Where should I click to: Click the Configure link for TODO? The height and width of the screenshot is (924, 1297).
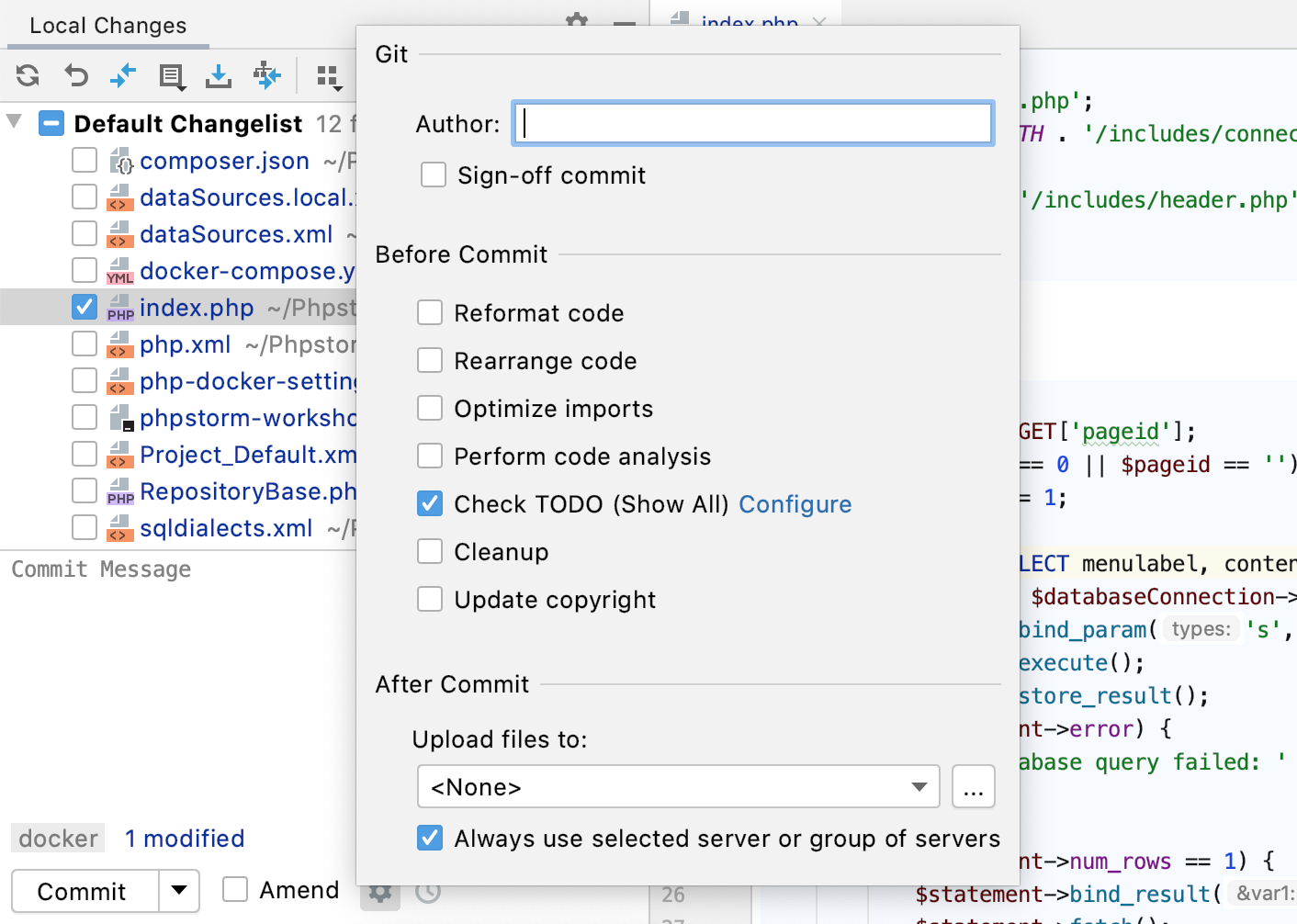click(795, 504)
